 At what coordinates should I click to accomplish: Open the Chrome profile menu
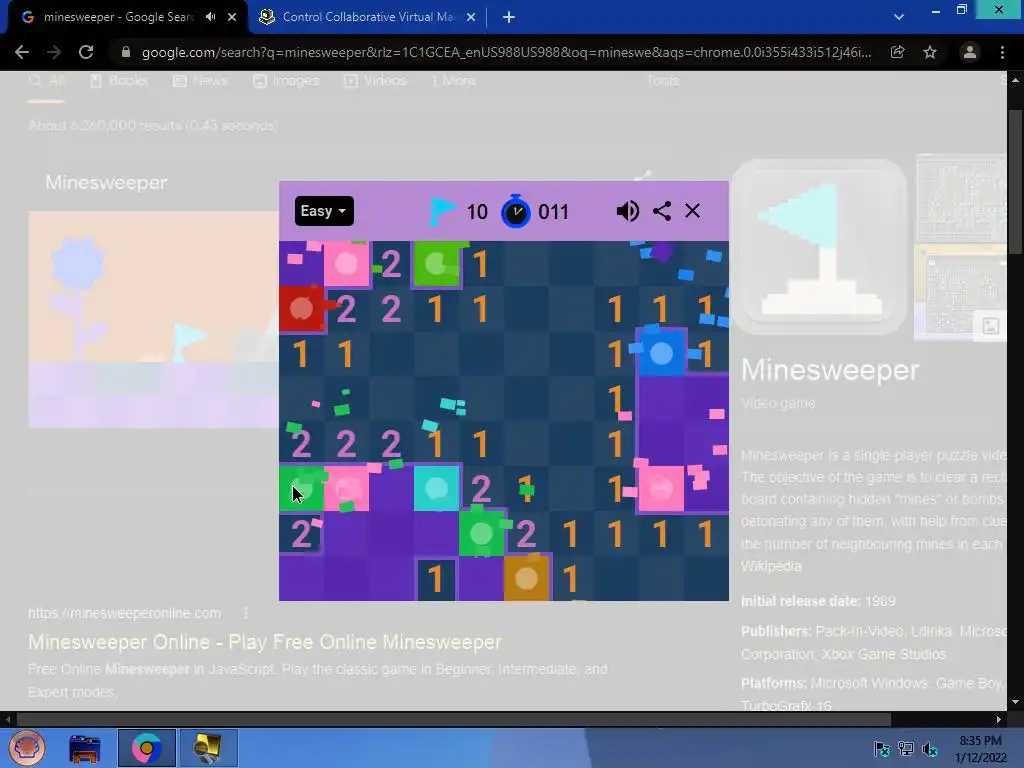point(970,52)
